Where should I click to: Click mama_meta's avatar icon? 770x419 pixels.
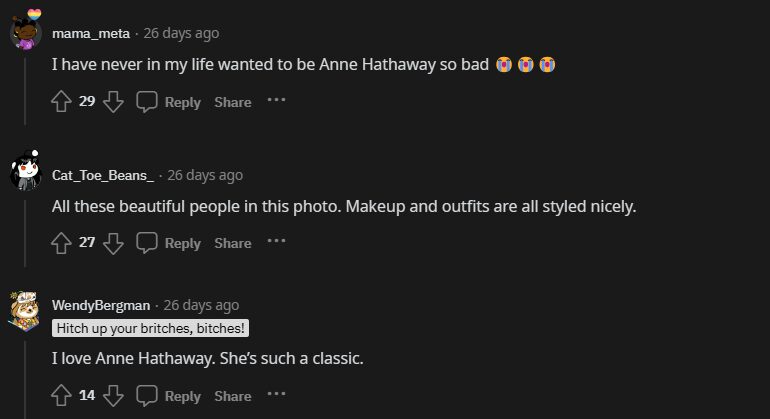pyautogui.click(x=25, y=32)
